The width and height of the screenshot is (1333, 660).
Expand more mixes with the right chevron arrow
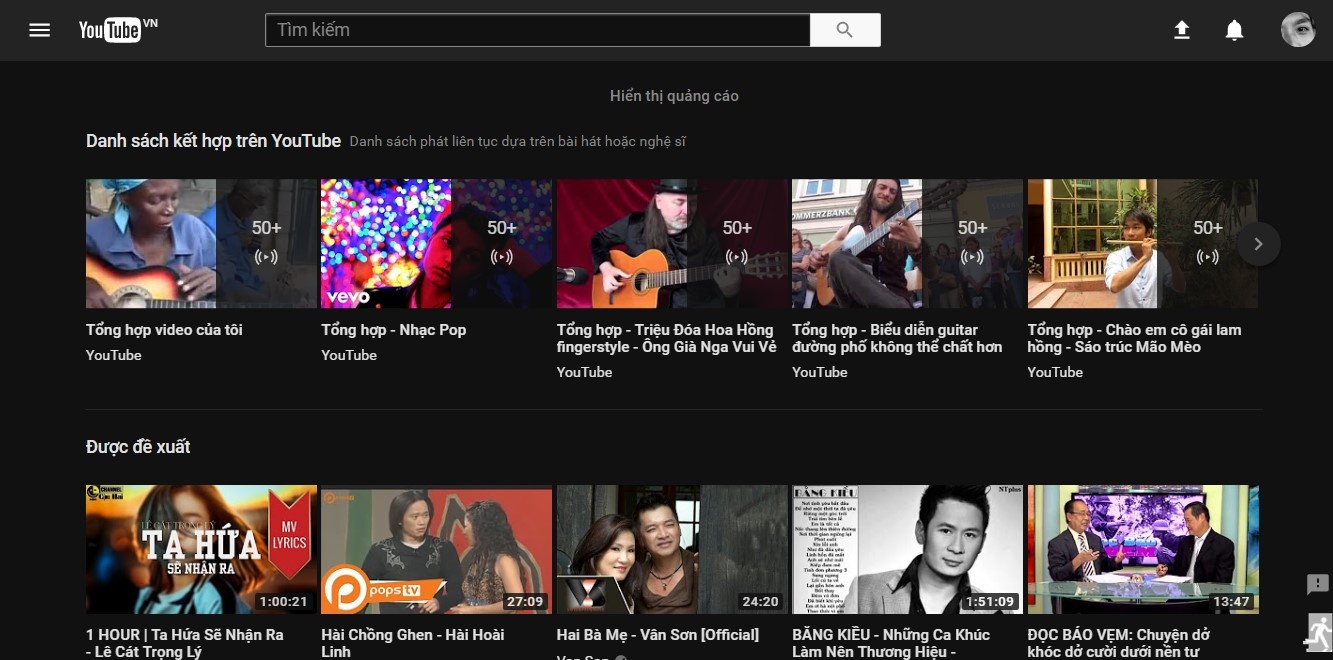click(x=1258, y=243)
